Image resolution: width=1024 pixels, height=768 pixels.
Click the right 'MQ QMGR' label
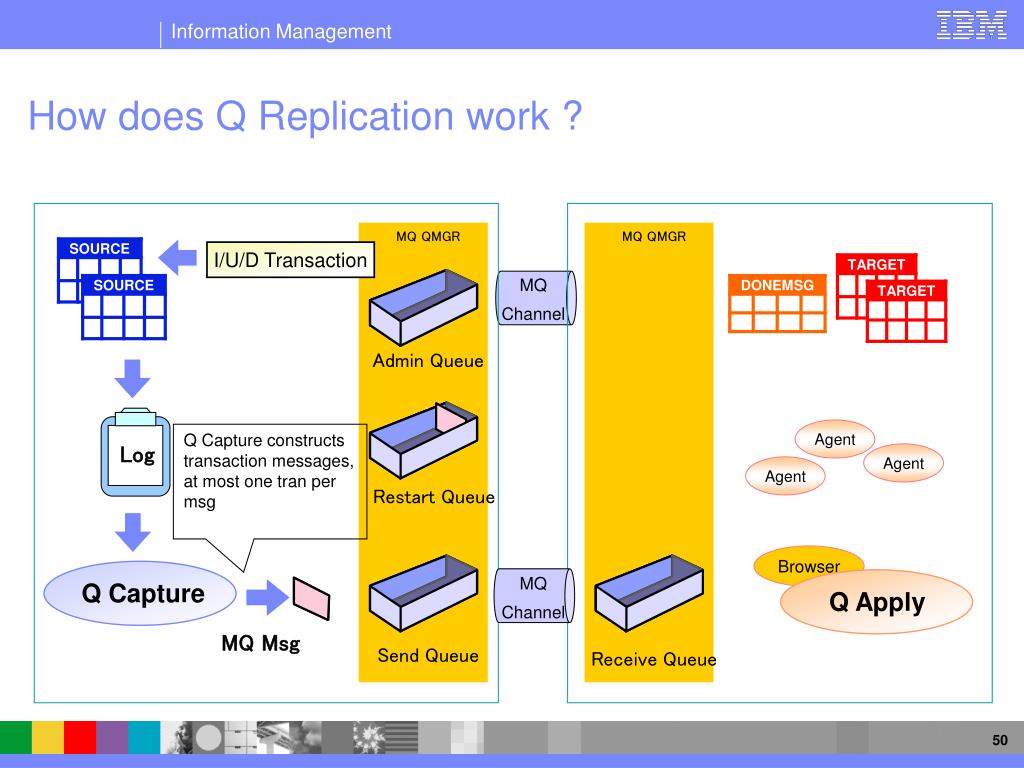click(x=654, y=236)
